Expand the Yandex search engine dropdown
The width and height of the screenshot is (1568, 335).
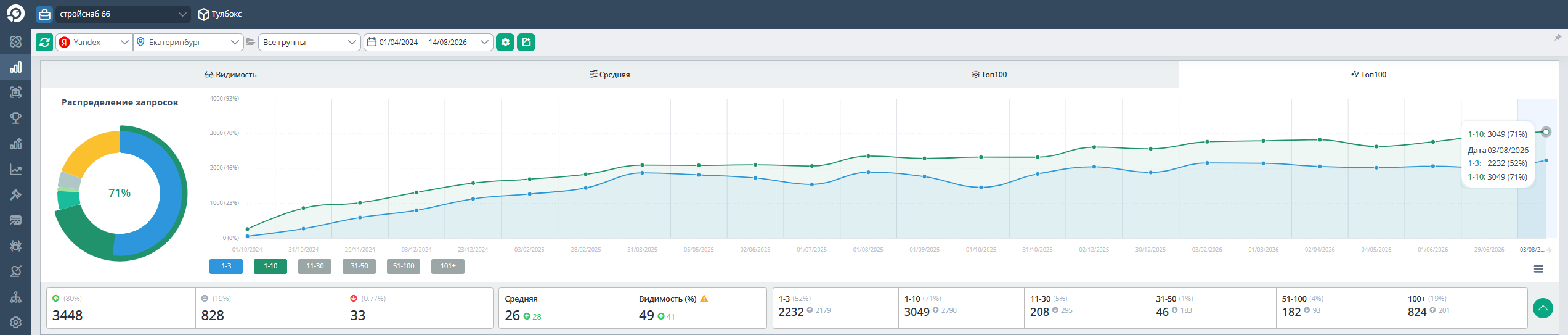point(94,42)
